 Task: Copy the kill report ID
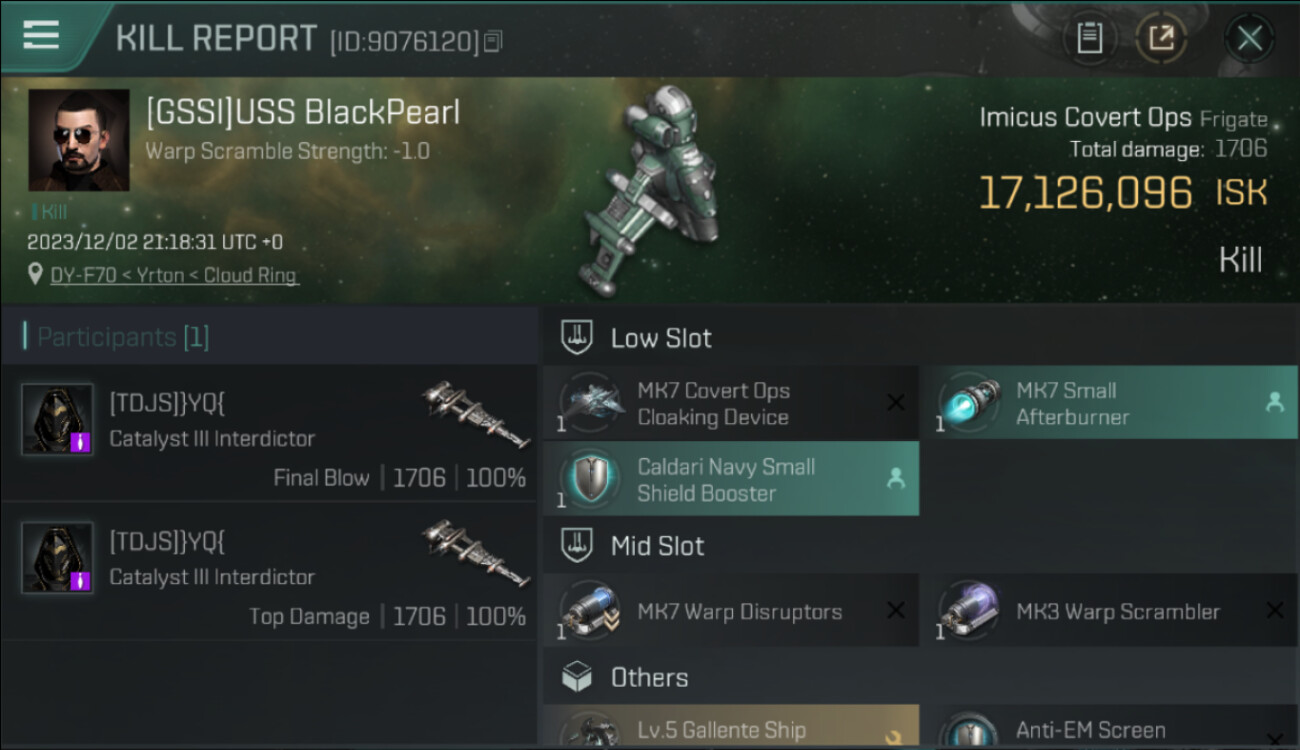pos(492,42)
